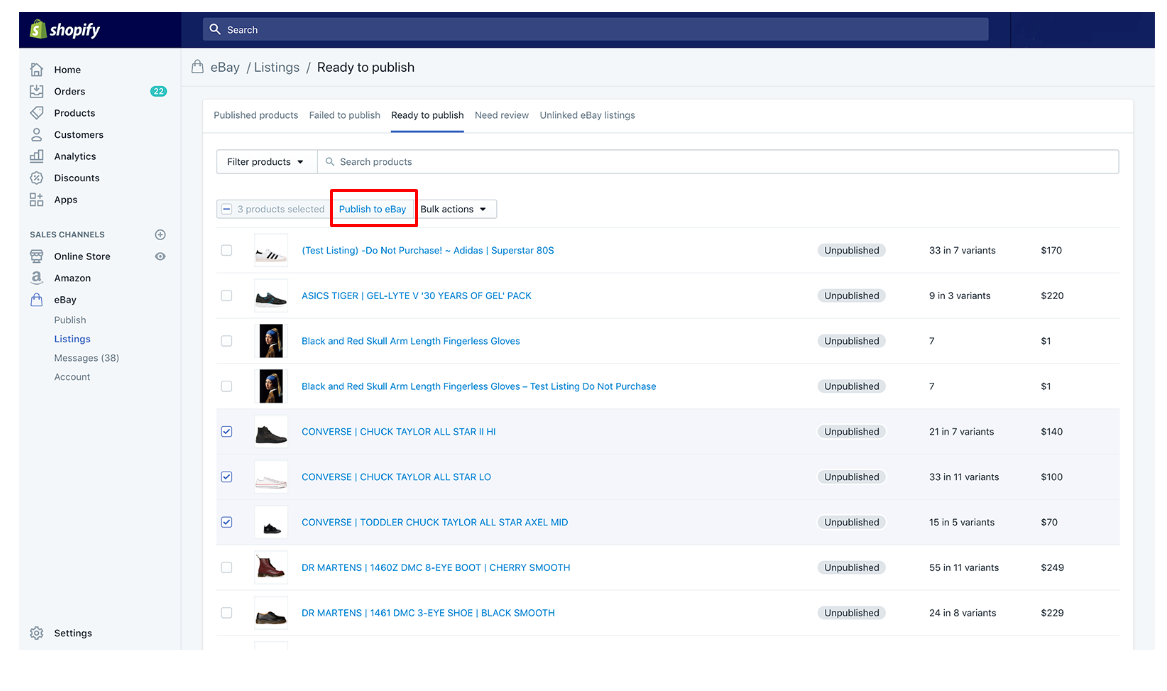Viewport: 1167px width, 691px height.
Task: Select the Ready to publish tab
Action: (427, 115)
